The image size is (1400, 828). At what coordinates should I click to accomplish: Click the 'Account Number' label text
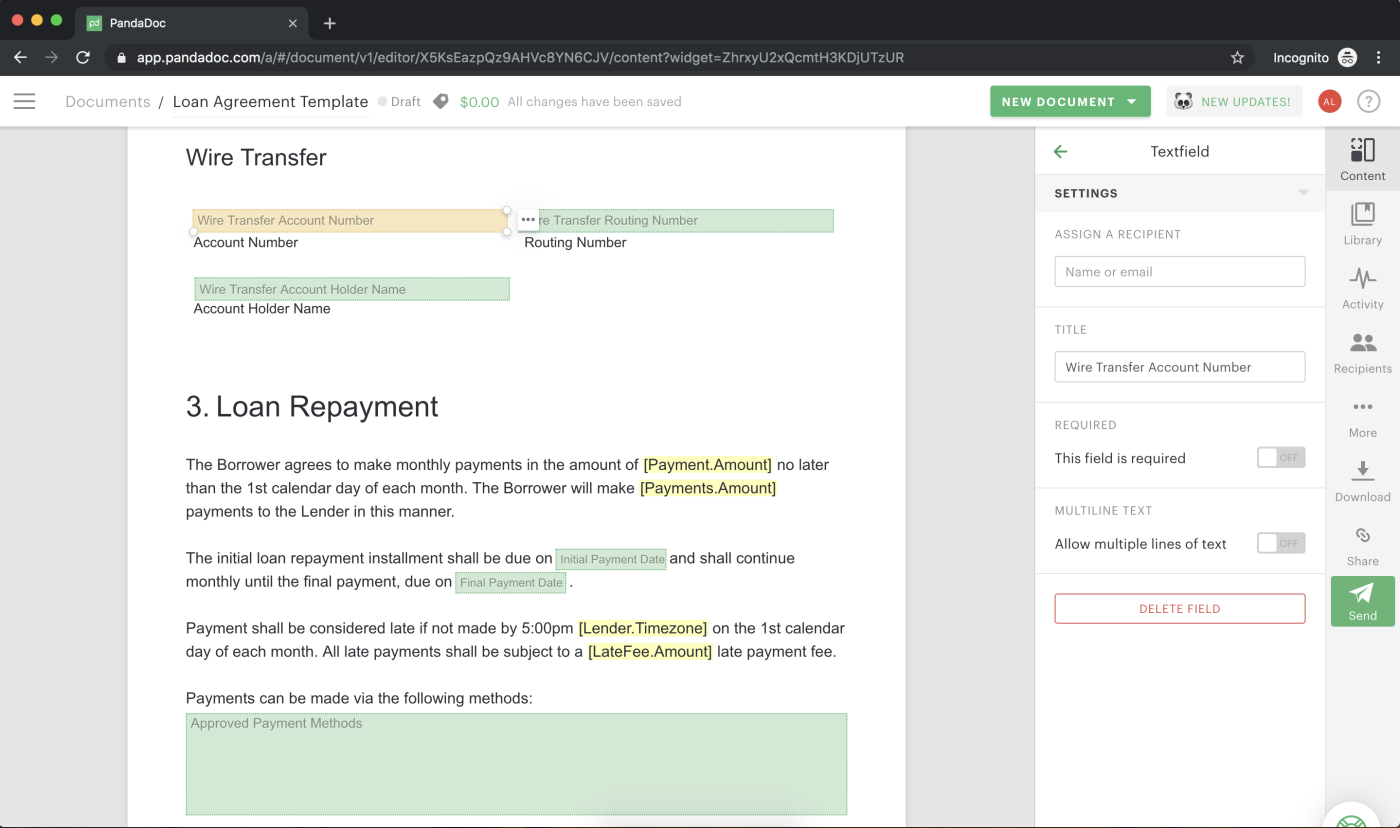(x=246, y=242)
